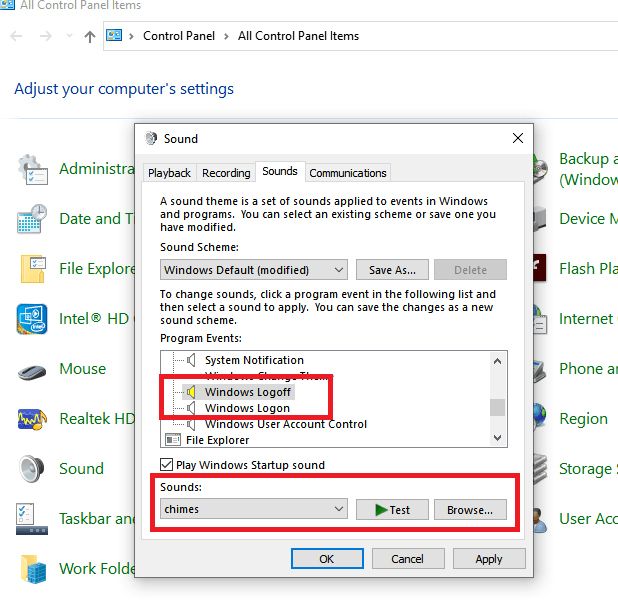Switch to the Communications tab
The width and height of the screenshot is (618, 614).
348,173
